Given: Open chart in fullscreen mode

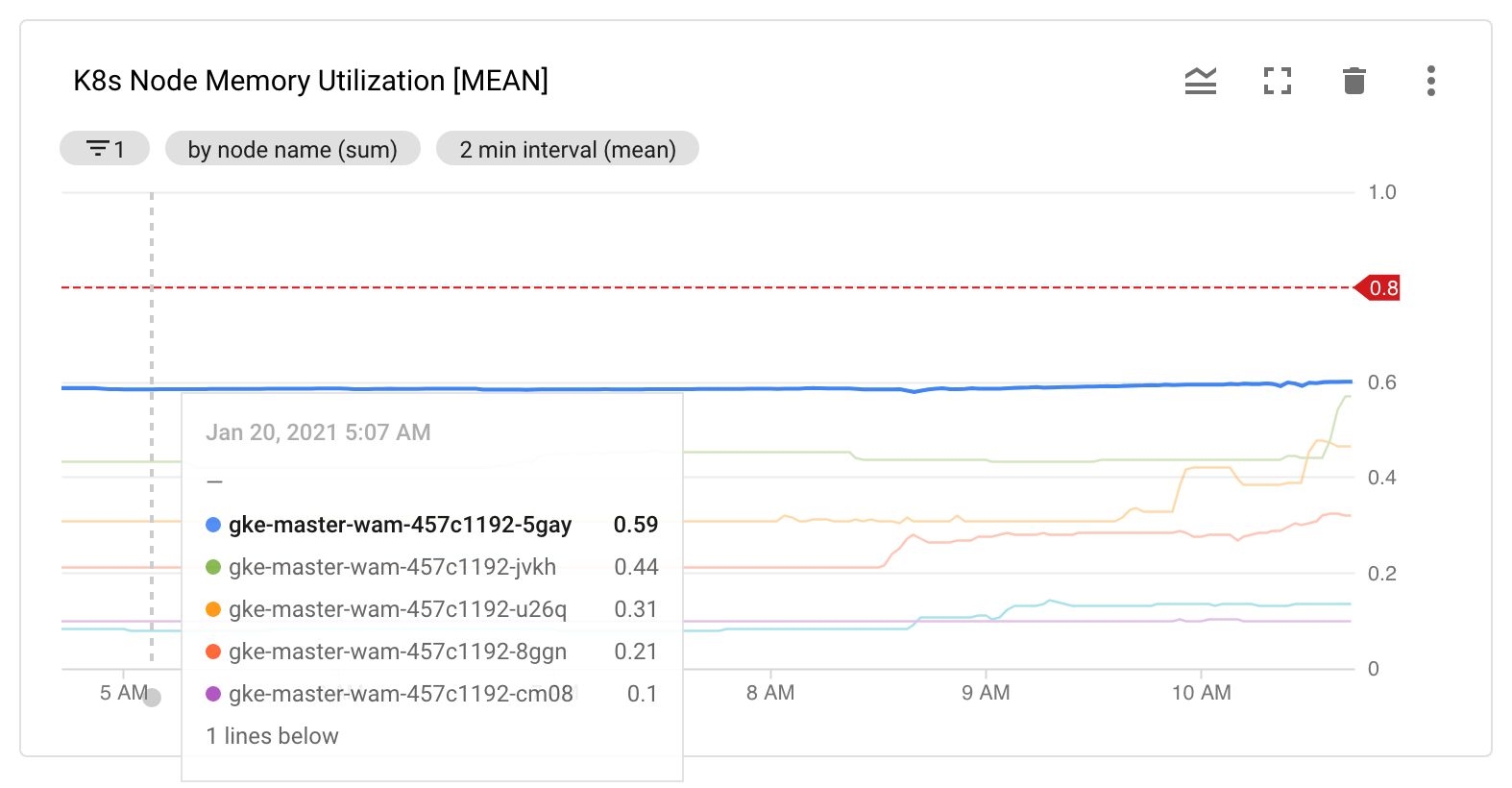Looking at the screenshot, I should click(x=1278, y=81).
